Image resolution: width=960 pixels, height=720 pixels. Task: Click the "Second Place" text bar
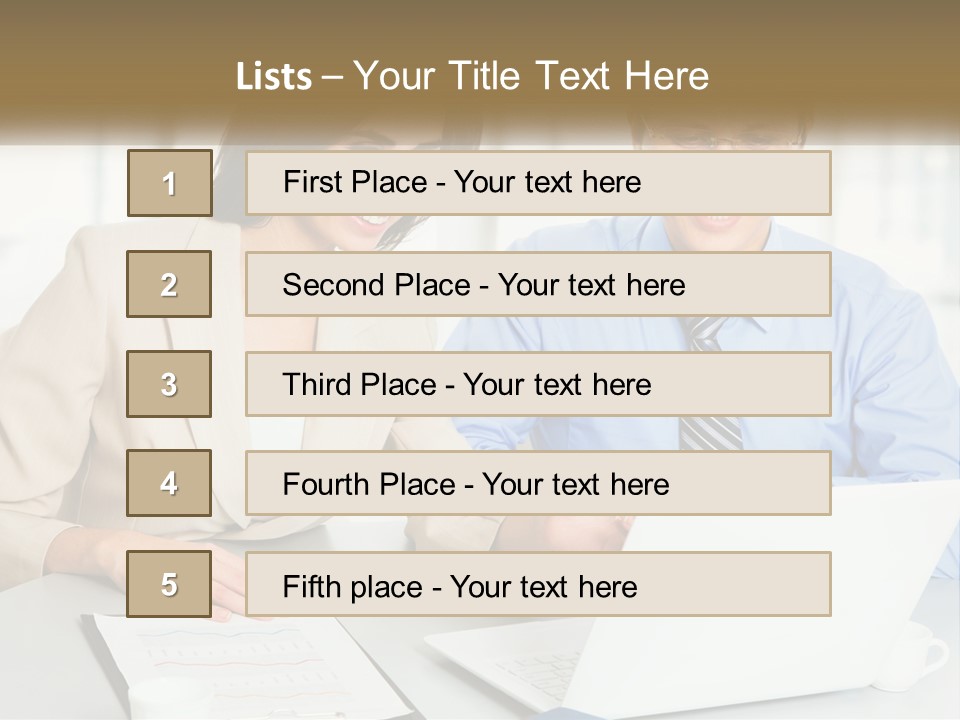click(538, 284)
